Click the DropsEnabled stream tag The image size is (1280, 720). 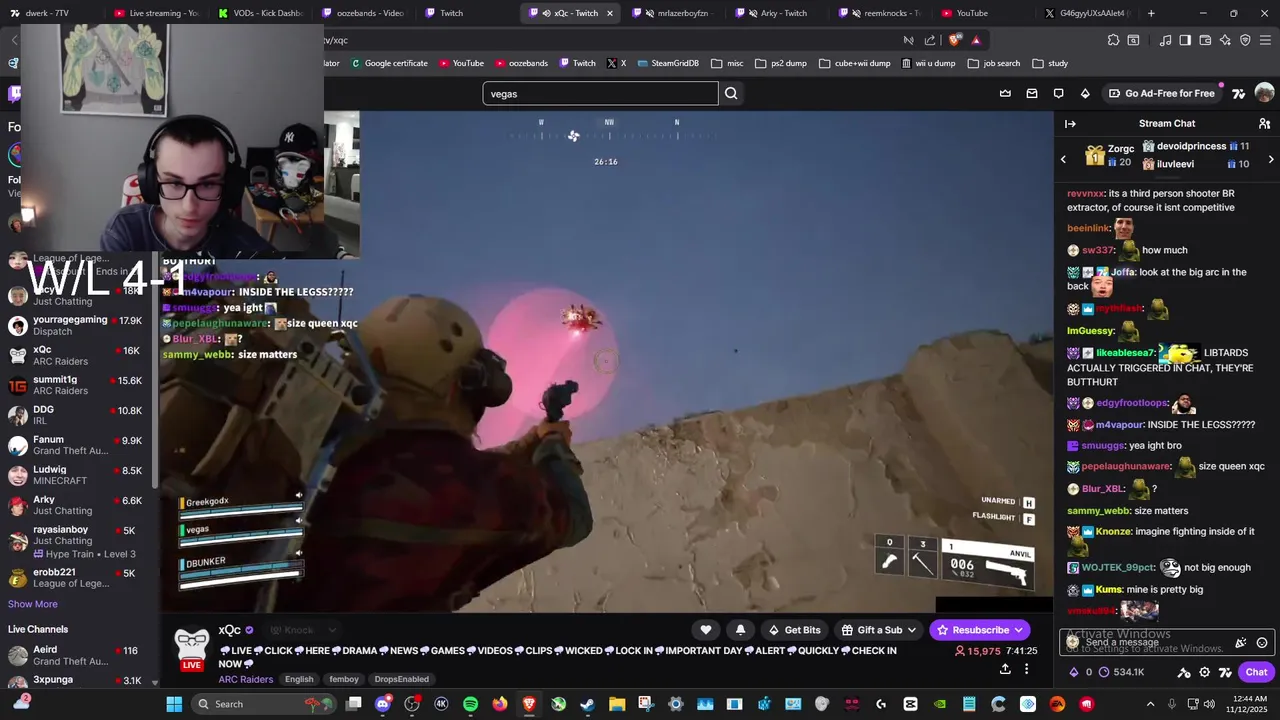pos(401,679)
